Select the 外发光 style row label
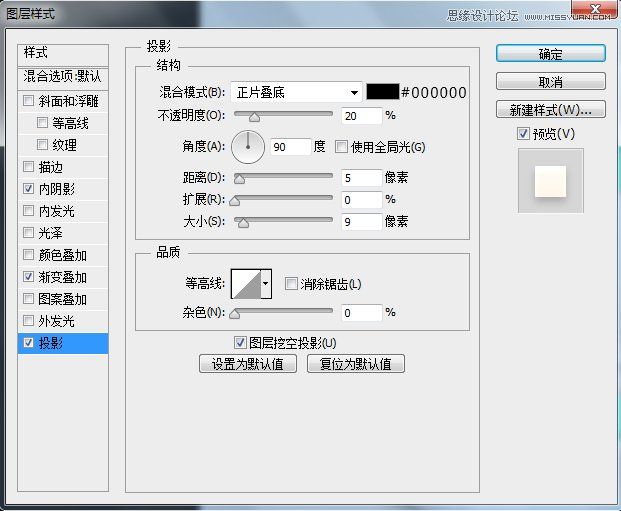The image size is (621, 511). point(57,321)
